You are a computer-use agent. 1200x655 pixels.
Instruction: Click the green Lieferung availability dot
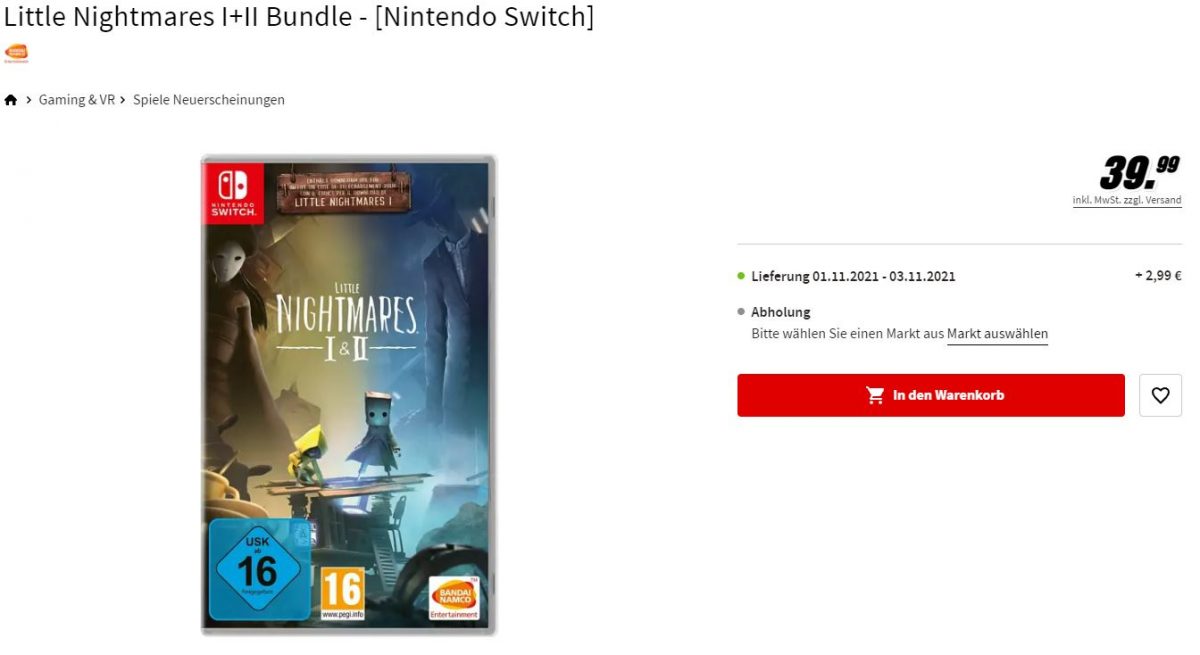pyautogui.click(x=741, y=276)
